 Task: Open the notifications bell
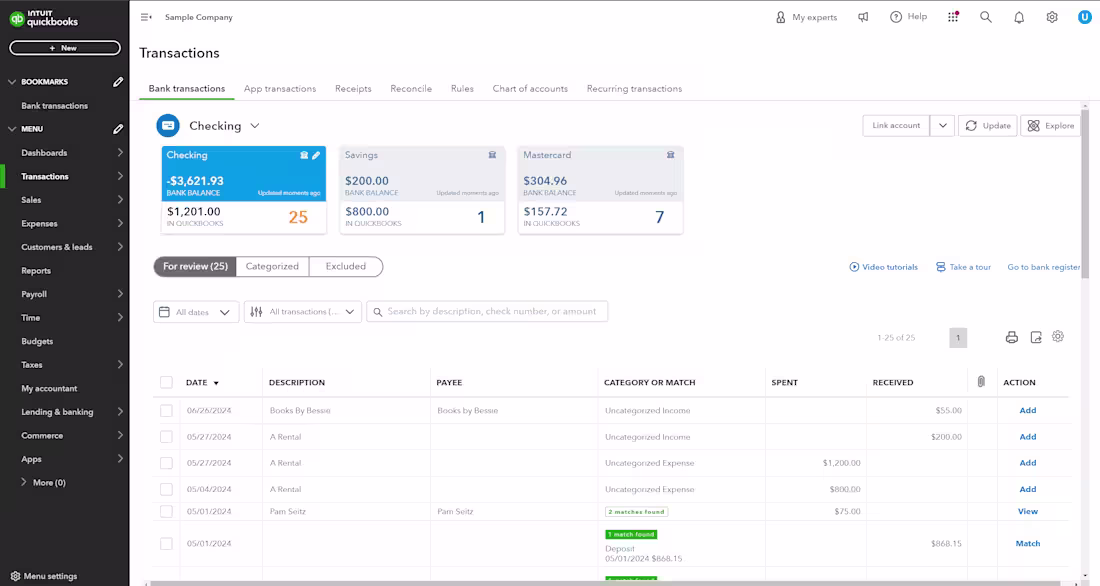[x=1019, y=17]
